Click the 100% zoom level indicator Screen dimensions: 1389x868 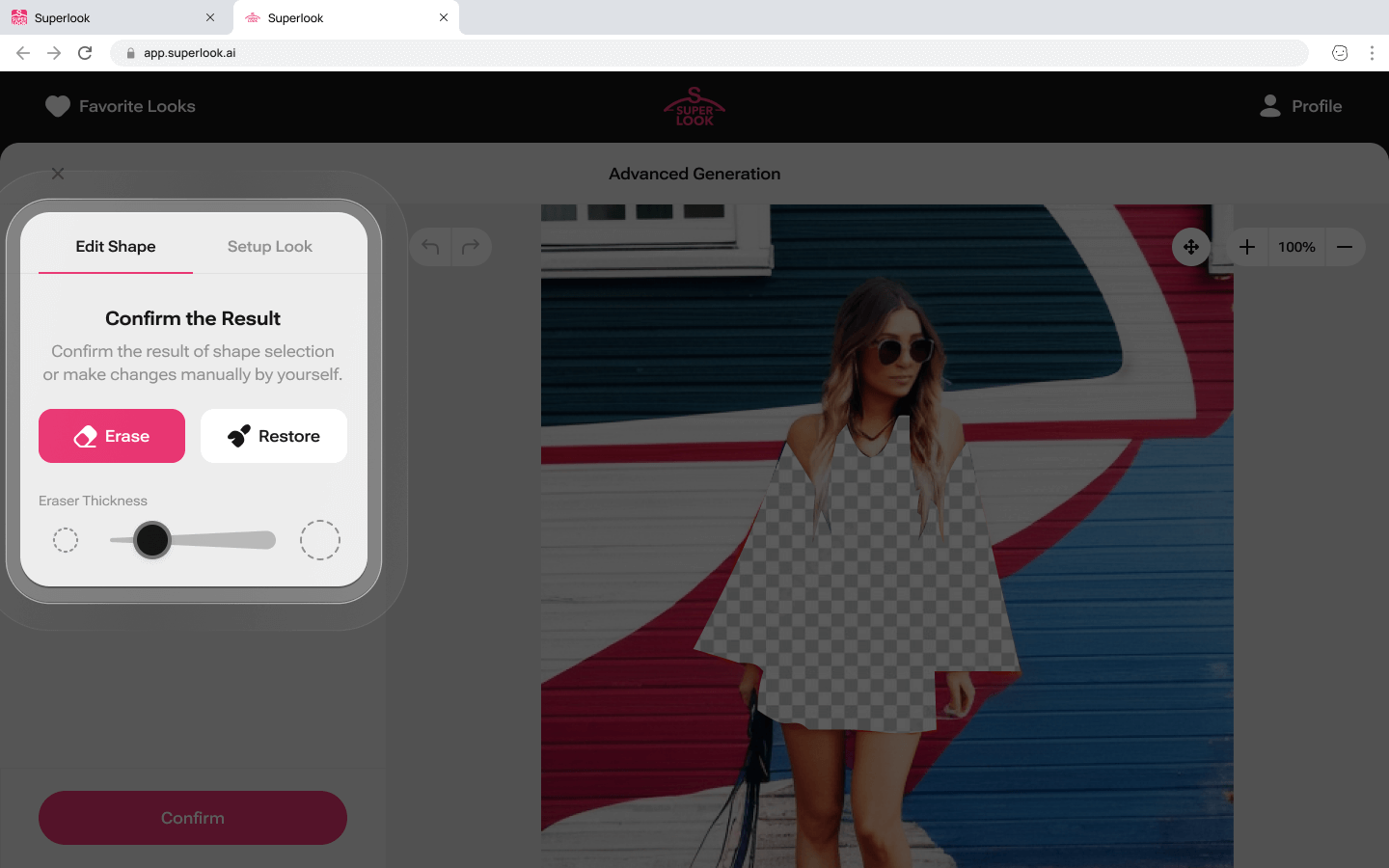click(1296, 247)
